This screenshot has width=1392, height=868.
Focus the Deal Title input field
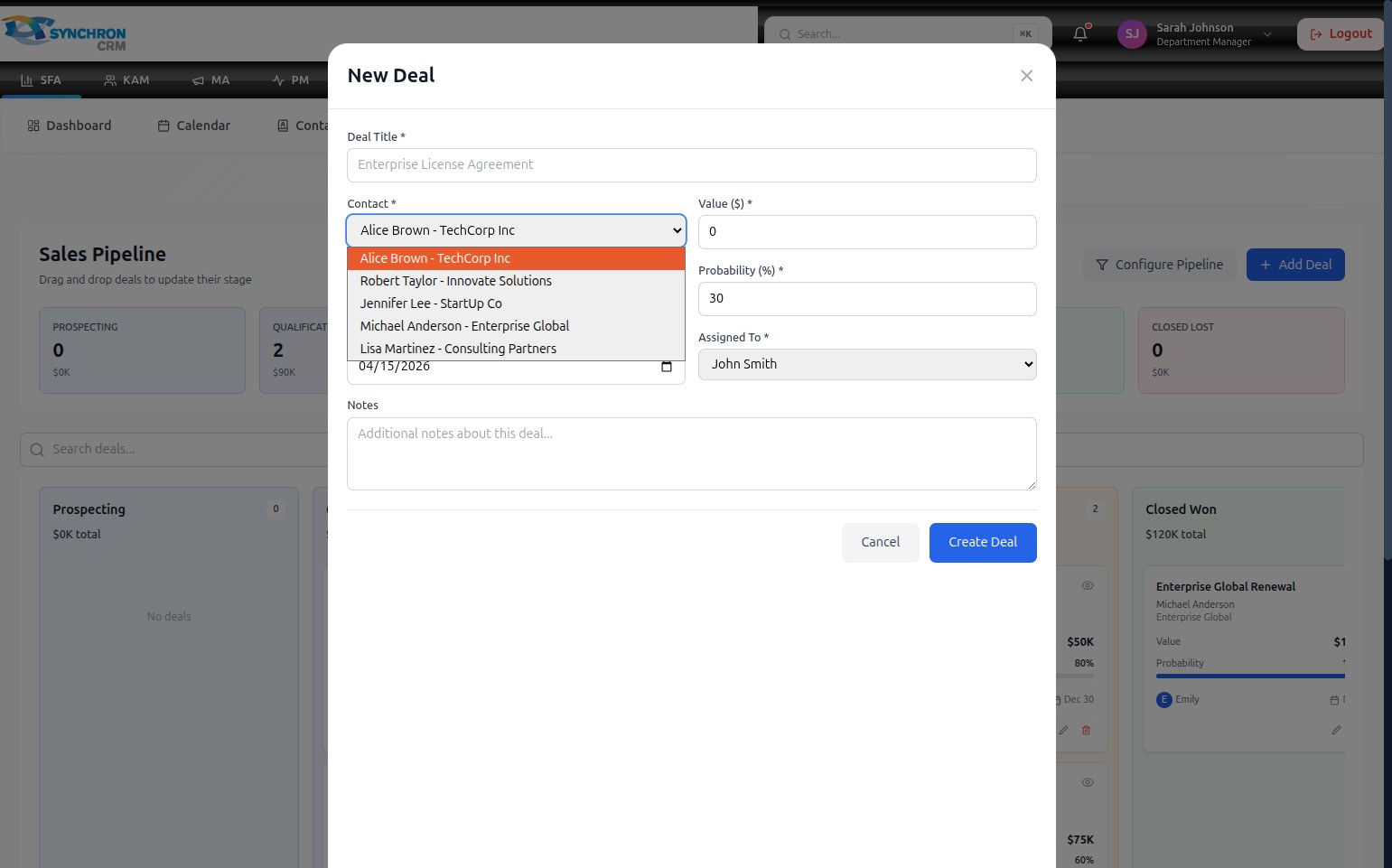pos(692,165)
